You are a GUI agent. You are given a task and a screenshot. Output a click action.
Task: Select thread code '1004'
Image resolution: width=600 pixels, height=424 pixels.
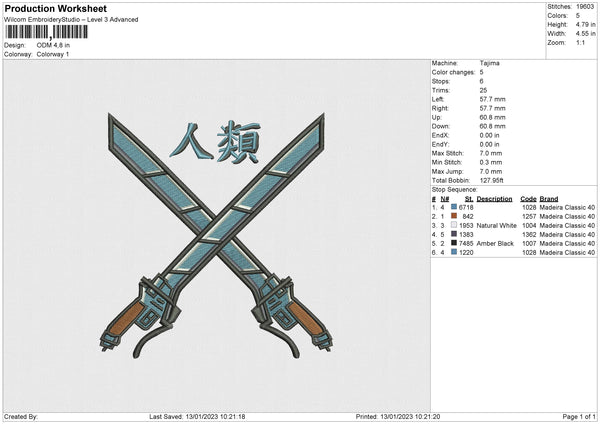(529, 225)
